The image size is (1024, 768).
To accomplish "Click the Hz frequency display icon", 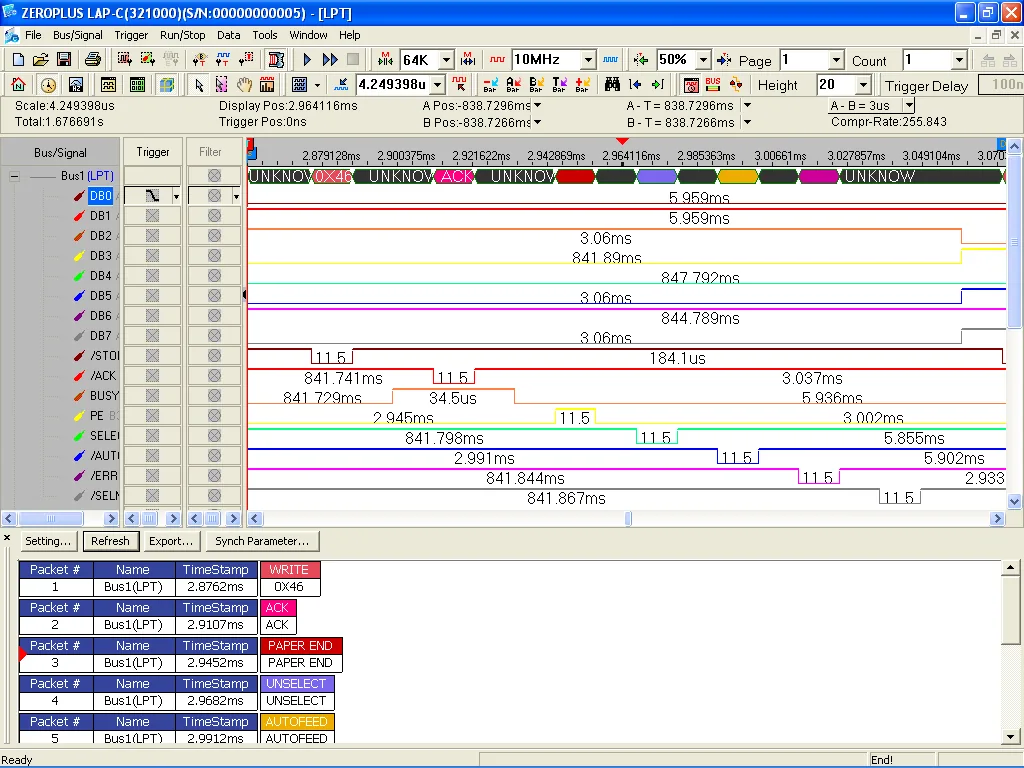I will click(x=76, y=85).
